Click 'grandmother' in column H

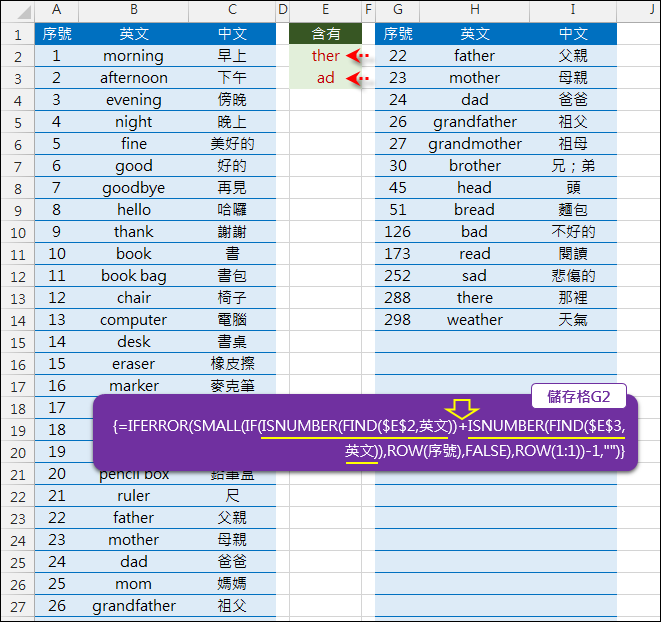point(475,144)
